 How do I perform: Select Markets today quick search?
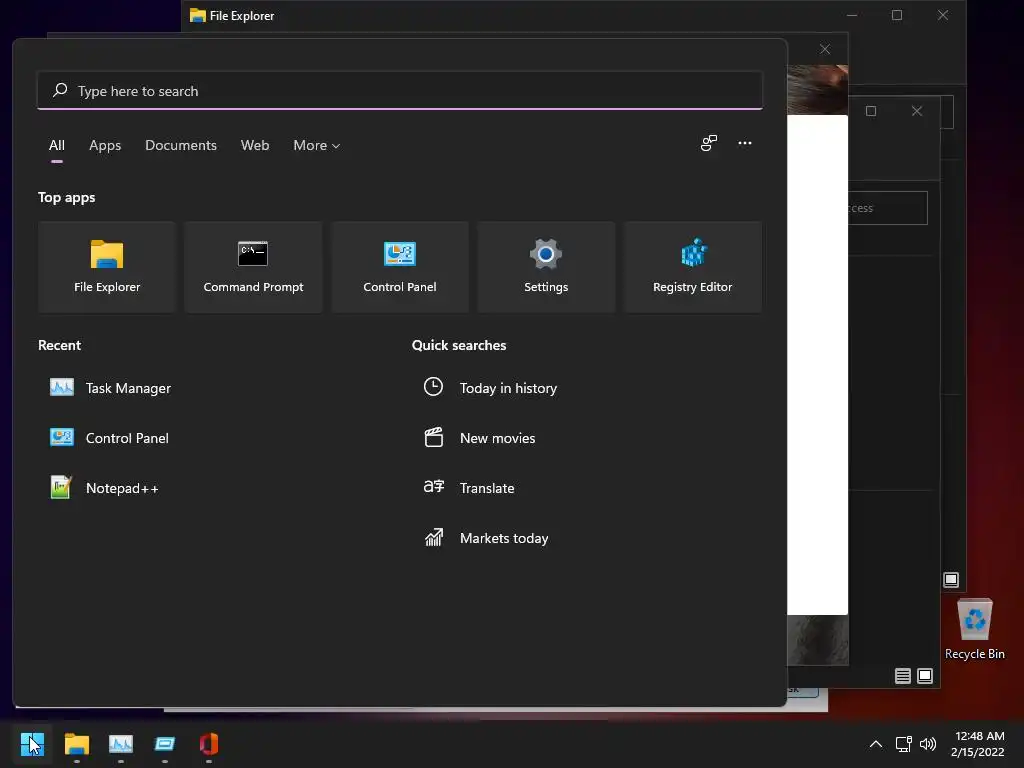pyautogui.click(x=486, y=538)
